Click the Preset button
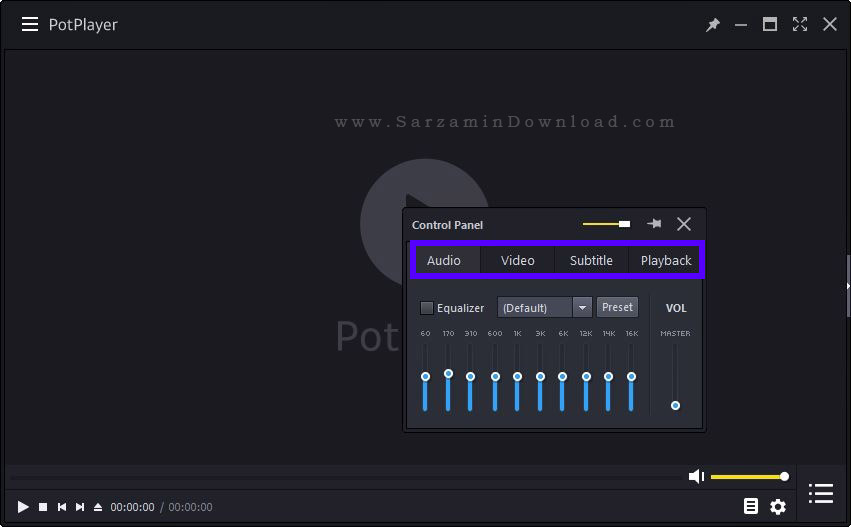The height and width of the screenshot is (527, 851). (617, 307)
